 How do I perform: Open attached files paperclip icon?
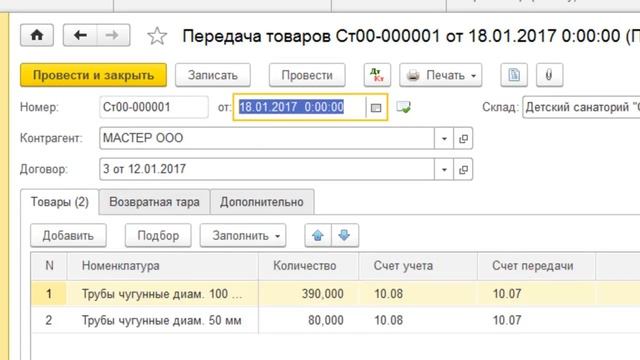549,75
